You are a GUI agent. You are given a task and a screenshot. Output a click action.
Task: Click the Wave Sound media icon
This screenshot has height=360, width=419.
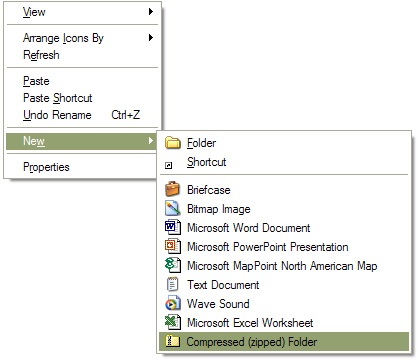[173, 303]
